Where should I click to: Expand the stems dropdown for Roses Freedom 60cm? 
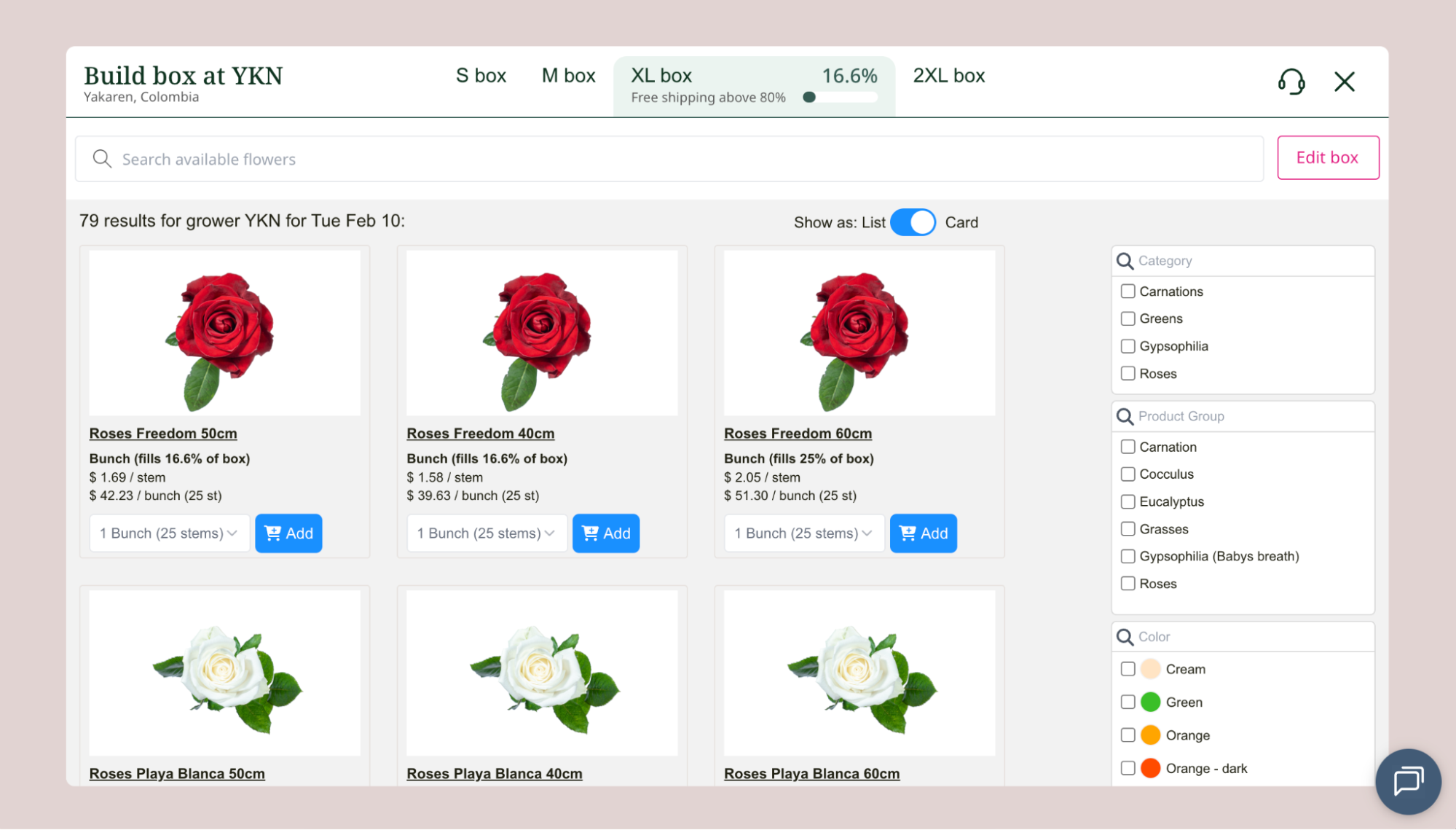(804, 533)
